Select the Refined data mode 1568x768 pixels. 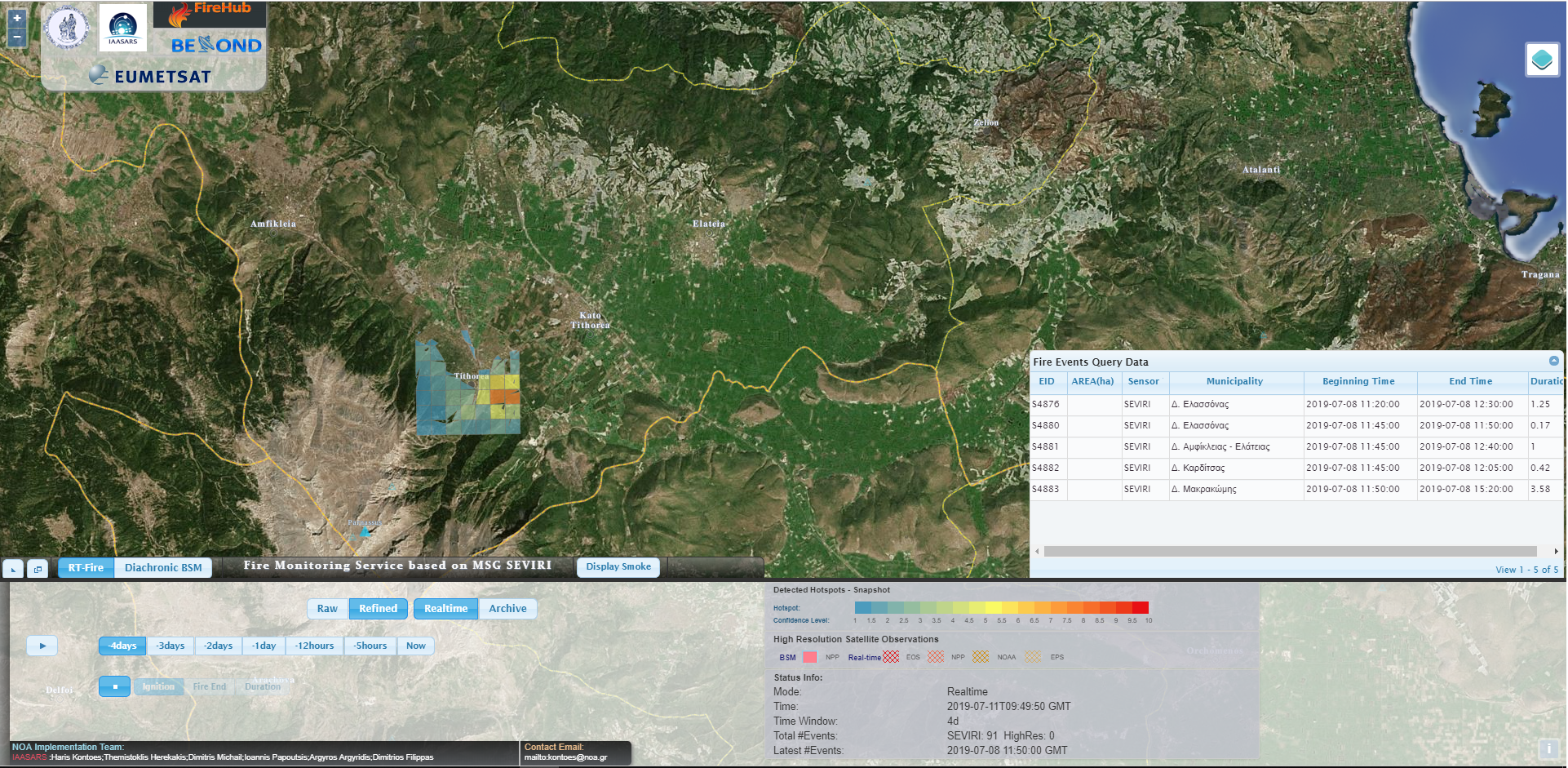pyautogui.click(x=379, y=609)
